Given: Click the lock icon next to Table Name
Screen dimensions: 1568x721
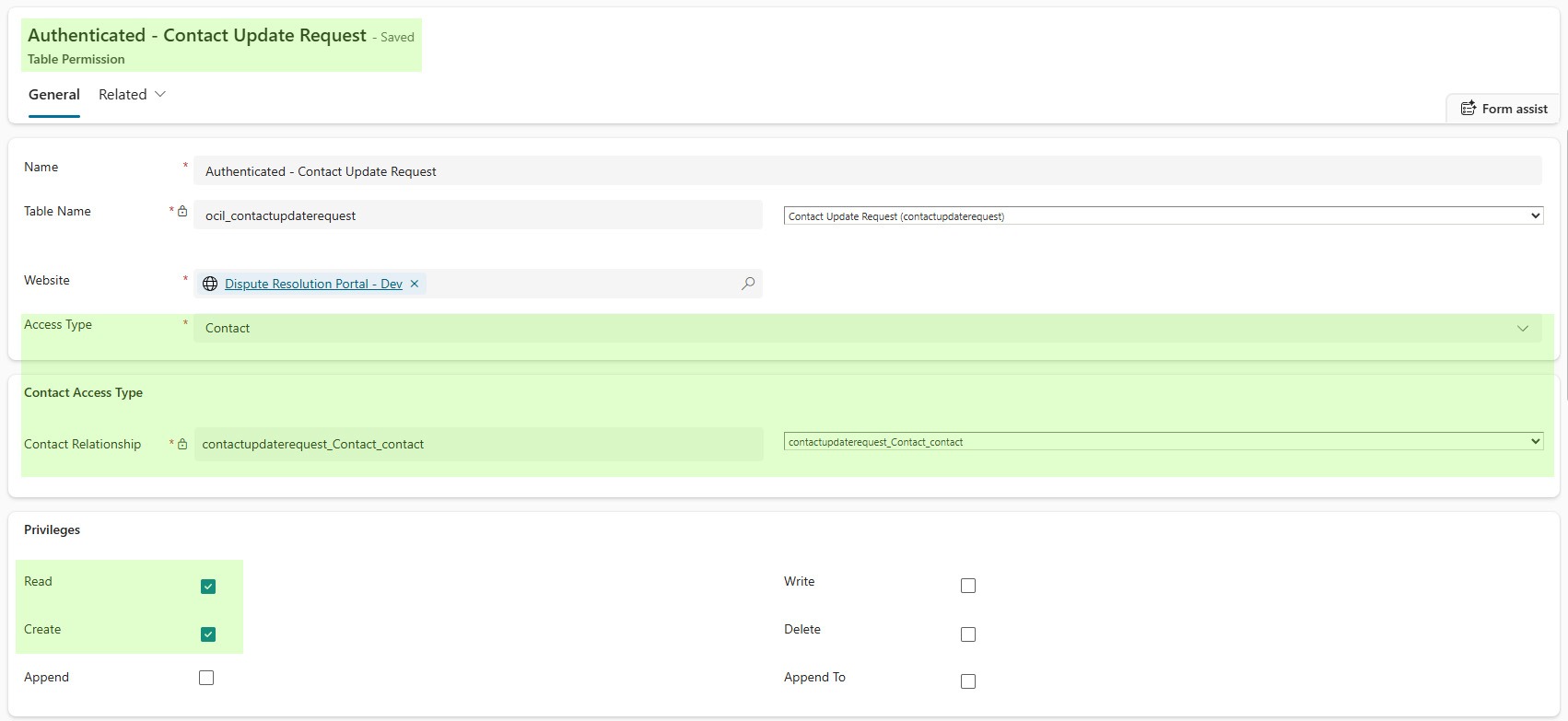Looking at the screenshot, I should pyautogui.click(x=182, y=212).
